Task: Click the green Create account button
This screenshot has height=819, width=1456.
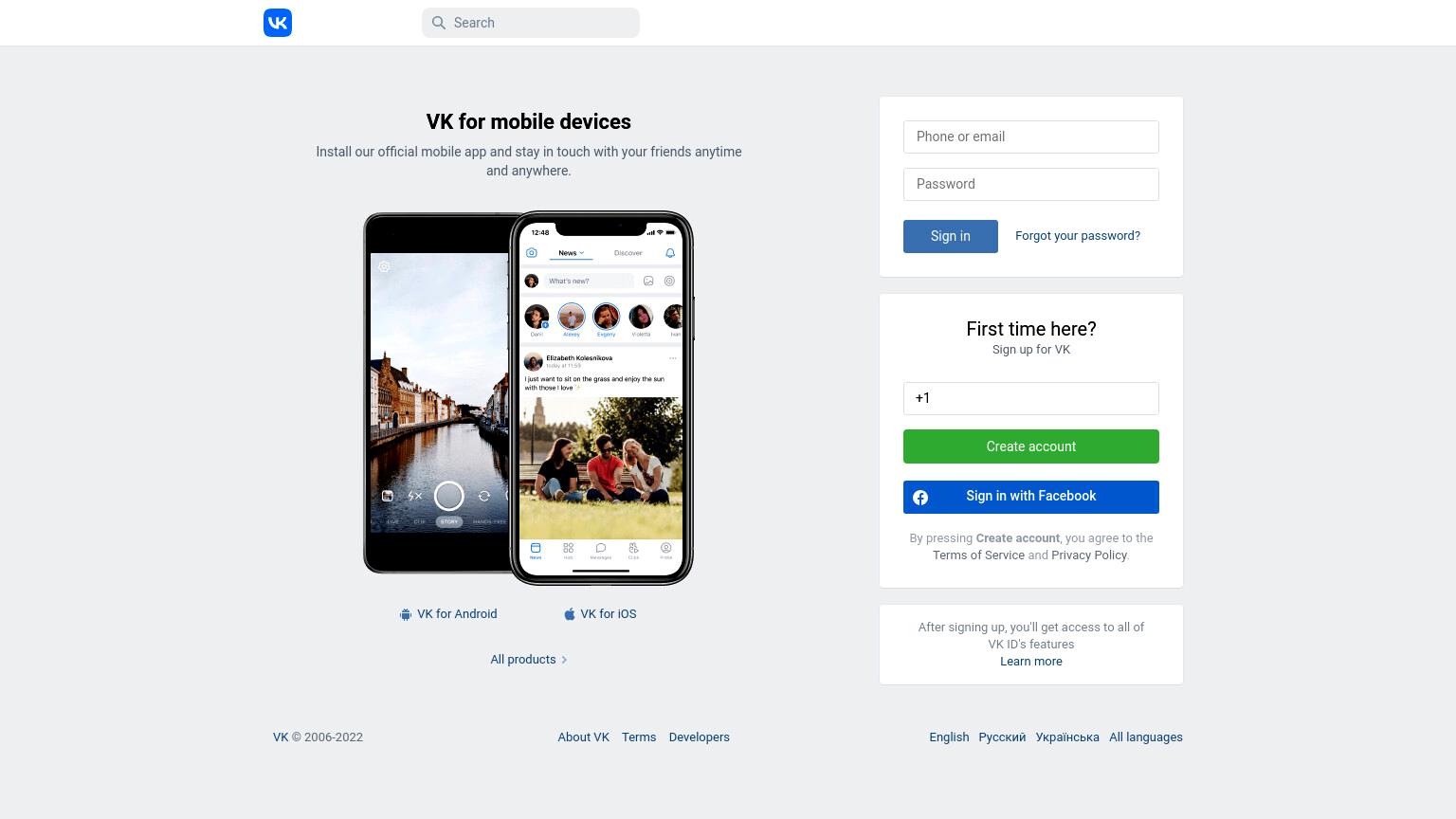Action: click(x=1031, y=446)
